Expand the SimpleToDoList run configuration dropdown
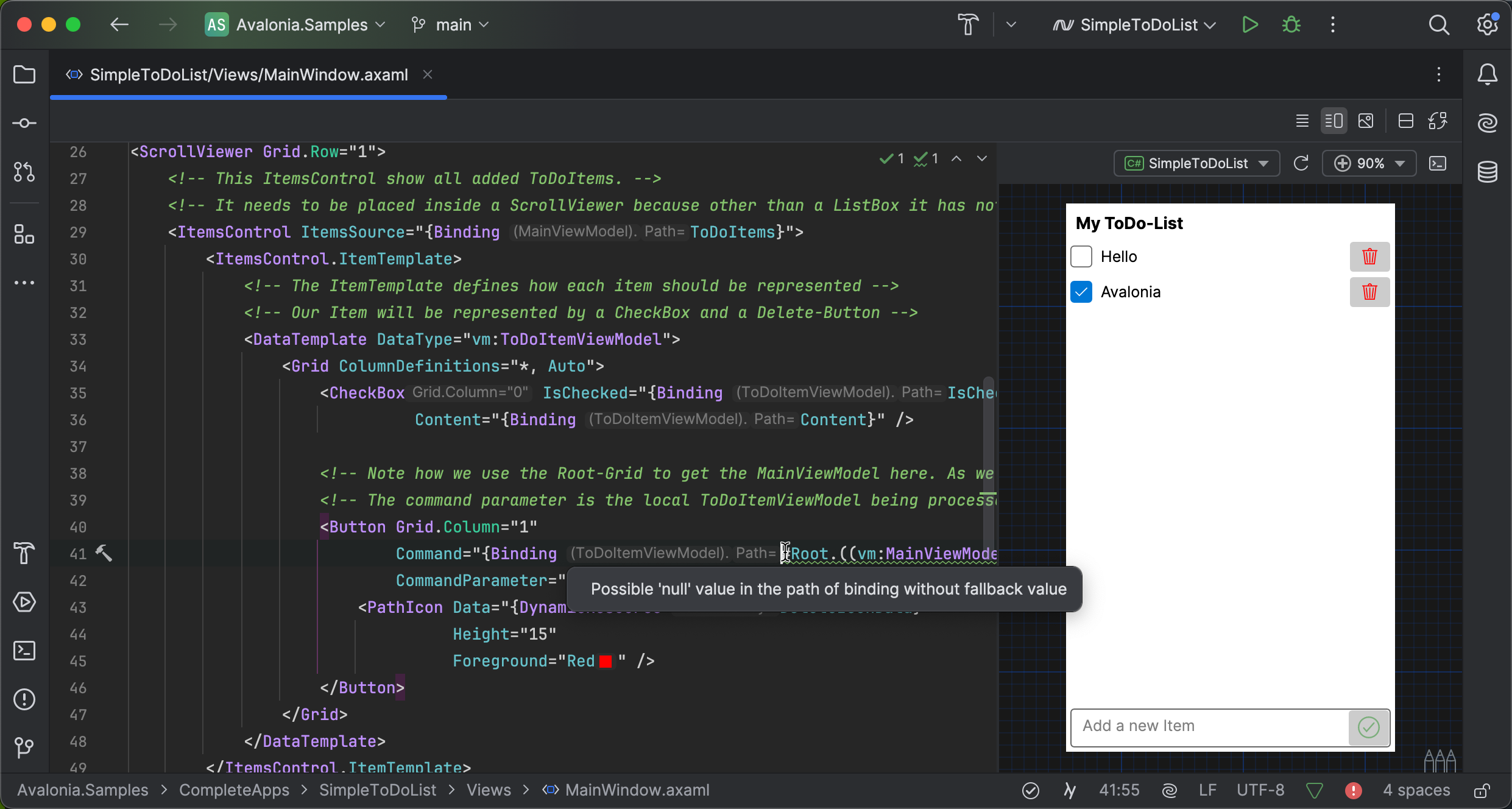1512x809 pixels. (1138, 25)
